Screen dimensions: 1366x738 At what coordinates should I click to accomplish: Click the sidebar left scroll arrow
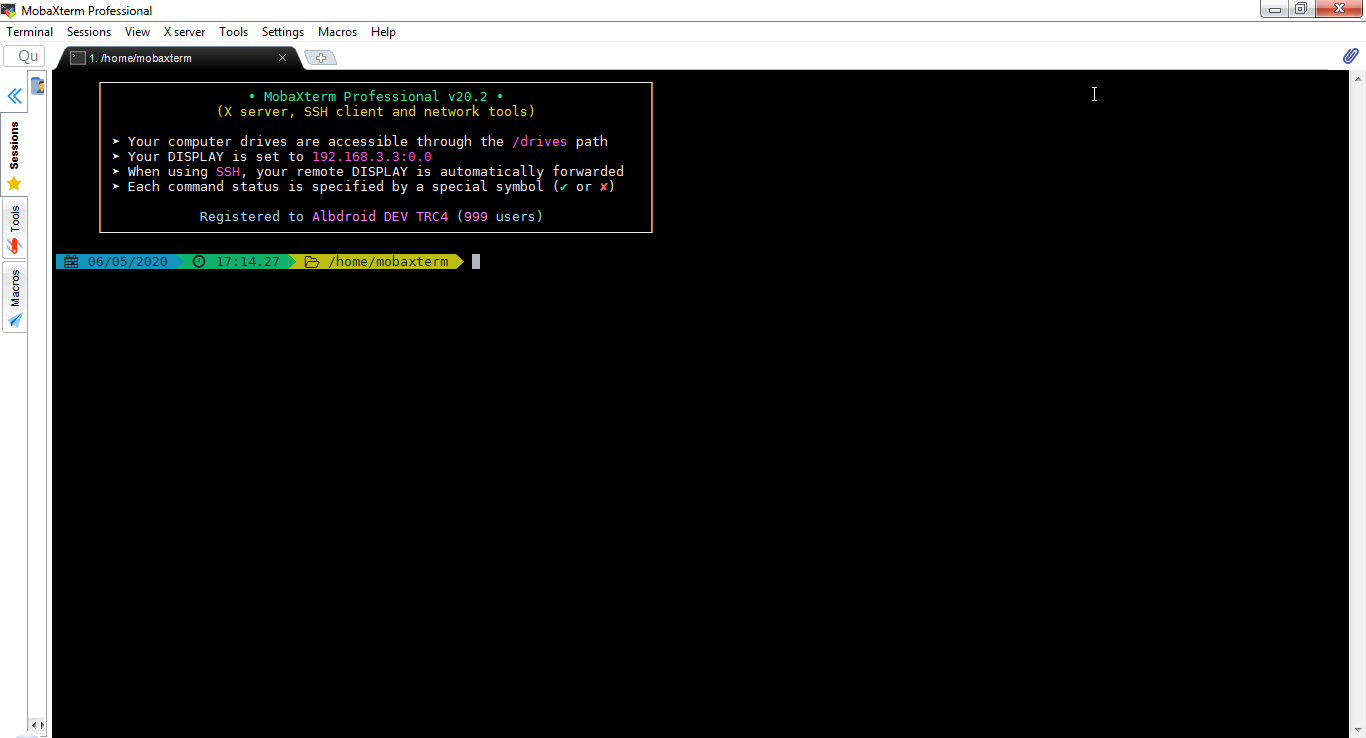[32, 725]
